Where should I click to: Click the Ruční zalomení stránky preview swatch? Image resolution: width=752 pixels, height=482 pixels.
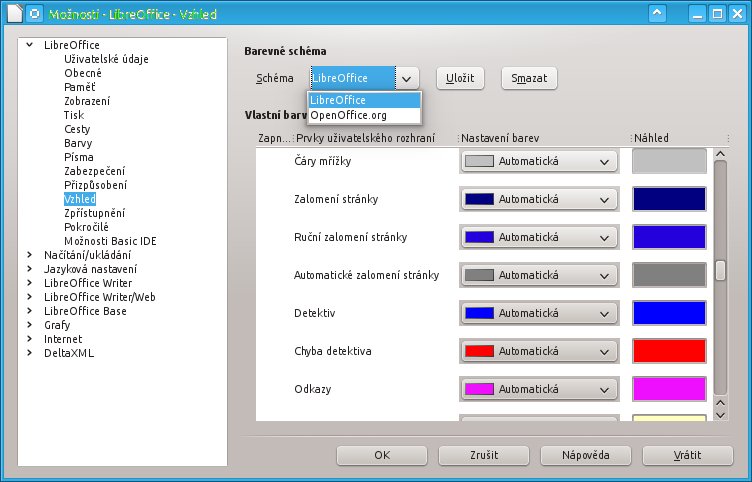pos(669,237)
